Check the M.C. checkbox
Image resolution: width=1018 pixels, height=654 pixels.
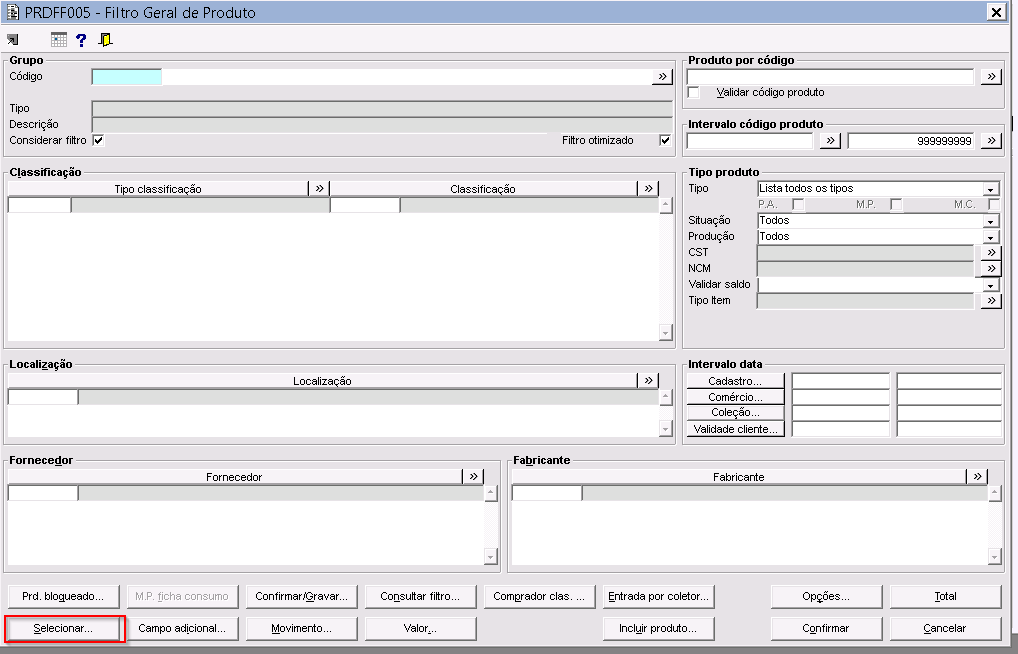(x=994, y=205)
